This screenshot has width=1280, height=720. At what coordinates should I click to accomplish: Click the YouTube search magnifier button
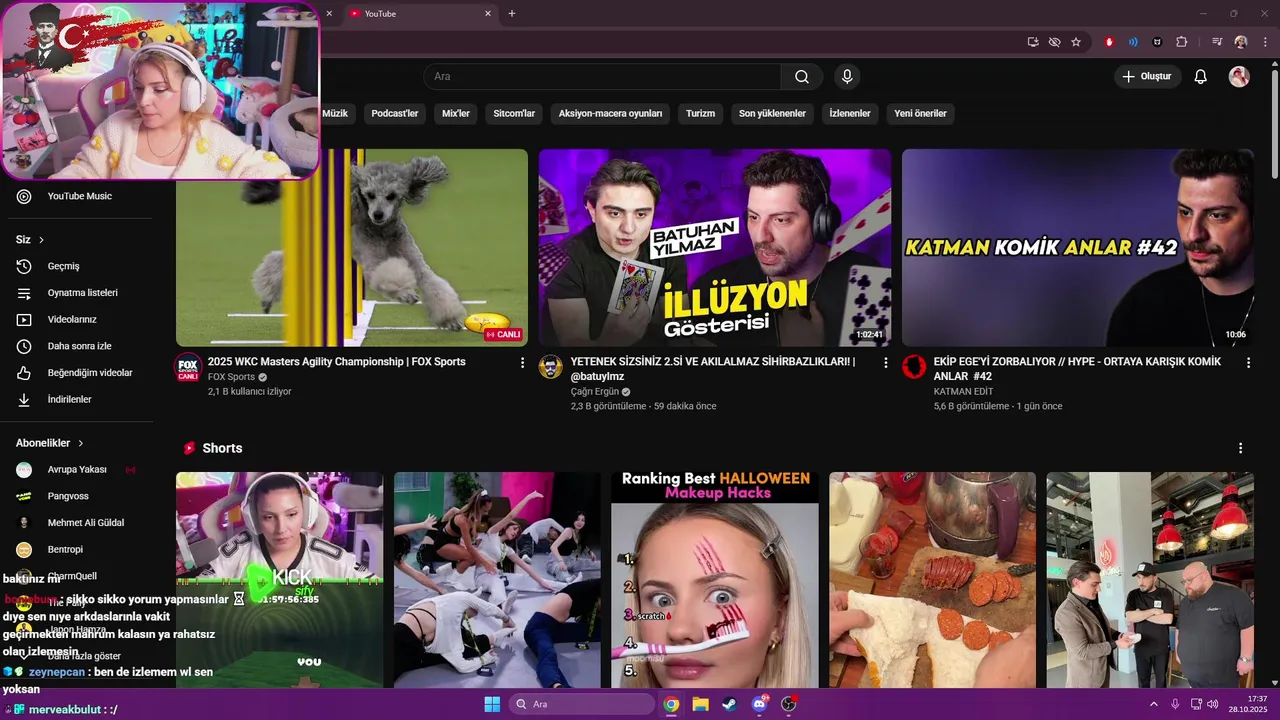point(802,77)
